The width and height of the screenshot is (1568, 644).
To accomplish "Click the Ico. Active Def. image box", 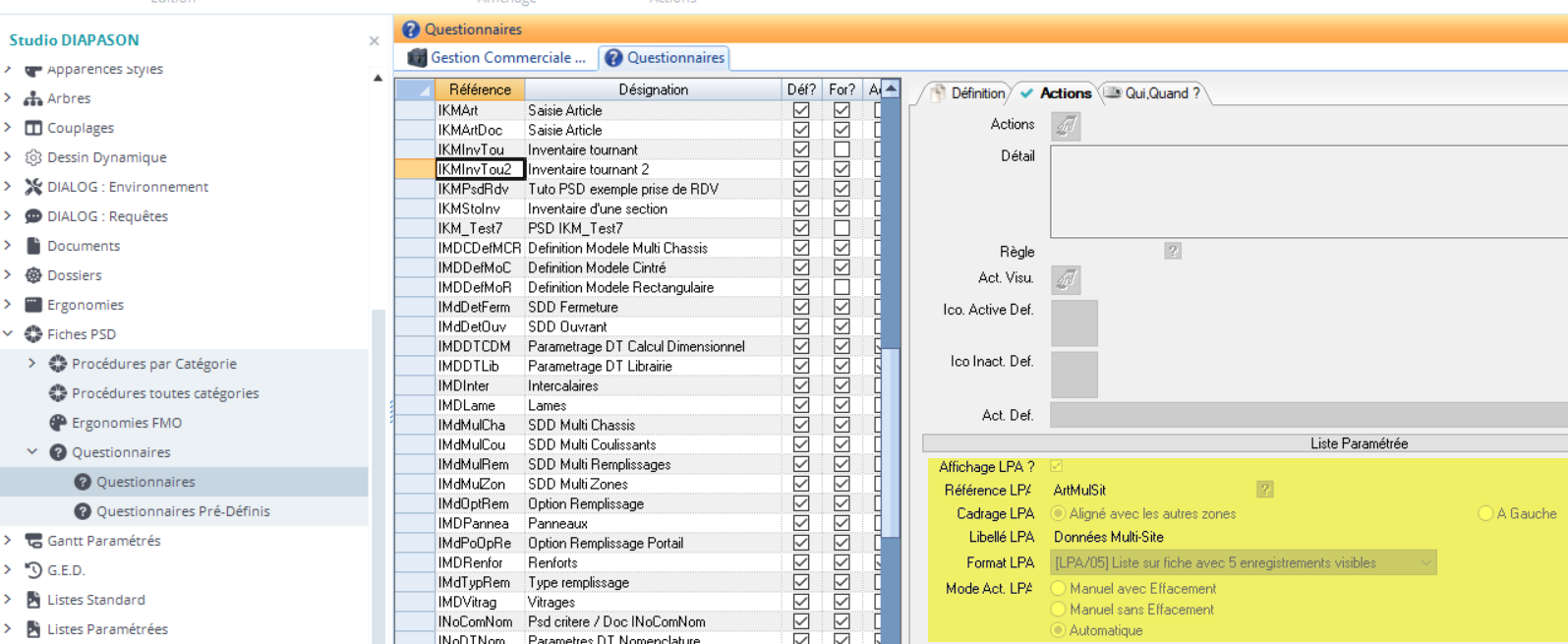I will point(1074,323).
